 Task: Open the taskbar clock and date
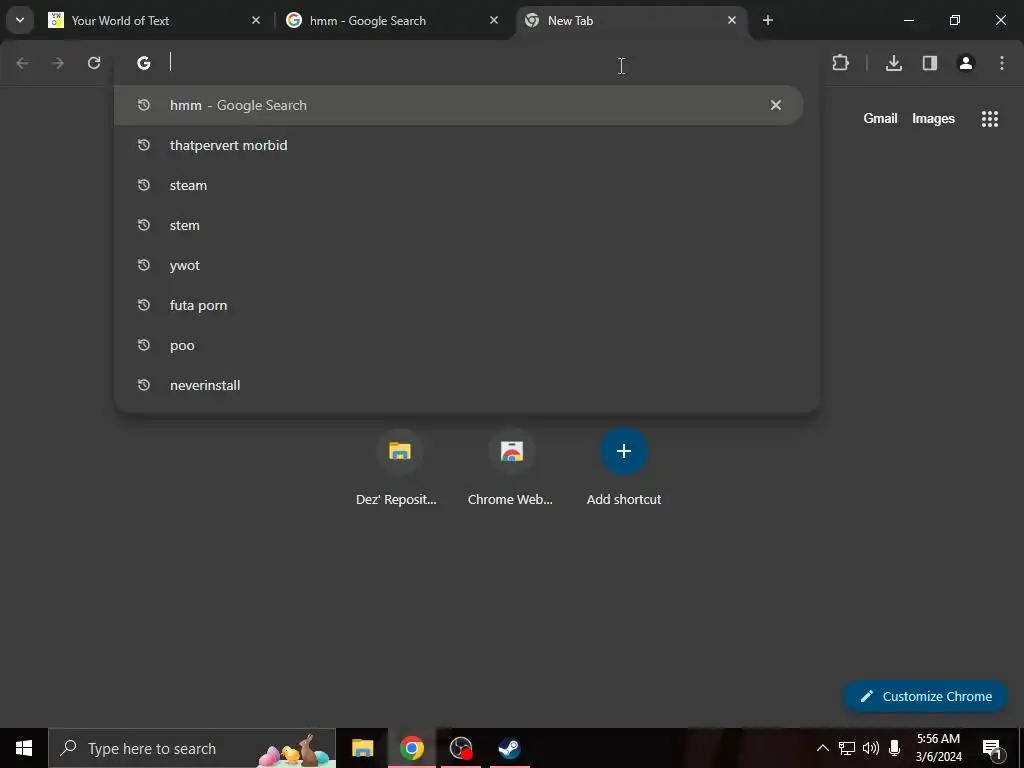[x=938, y=748]
